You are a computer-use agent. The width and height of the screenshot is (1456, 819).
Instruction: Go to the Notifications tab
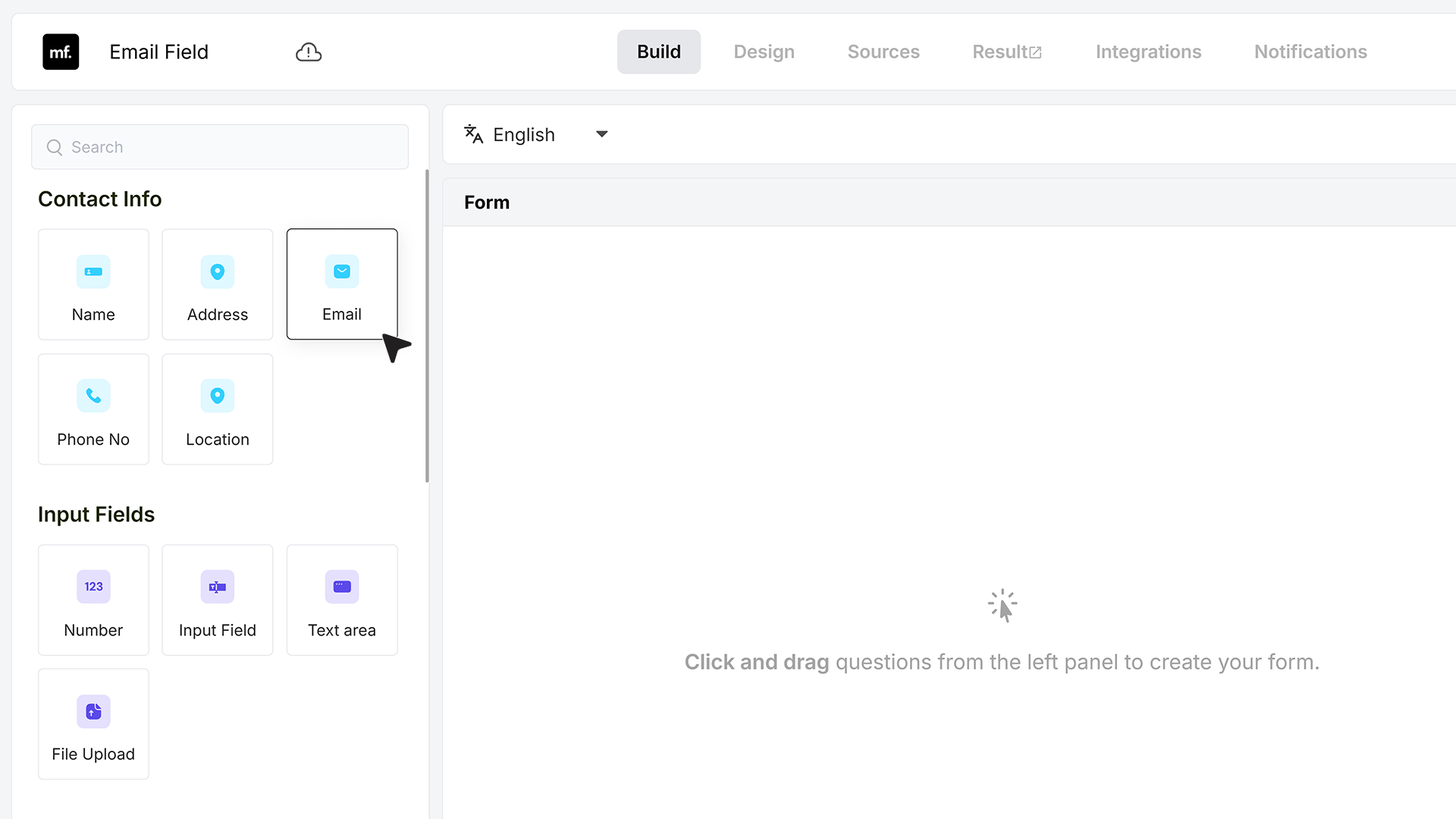(1310, 52)
